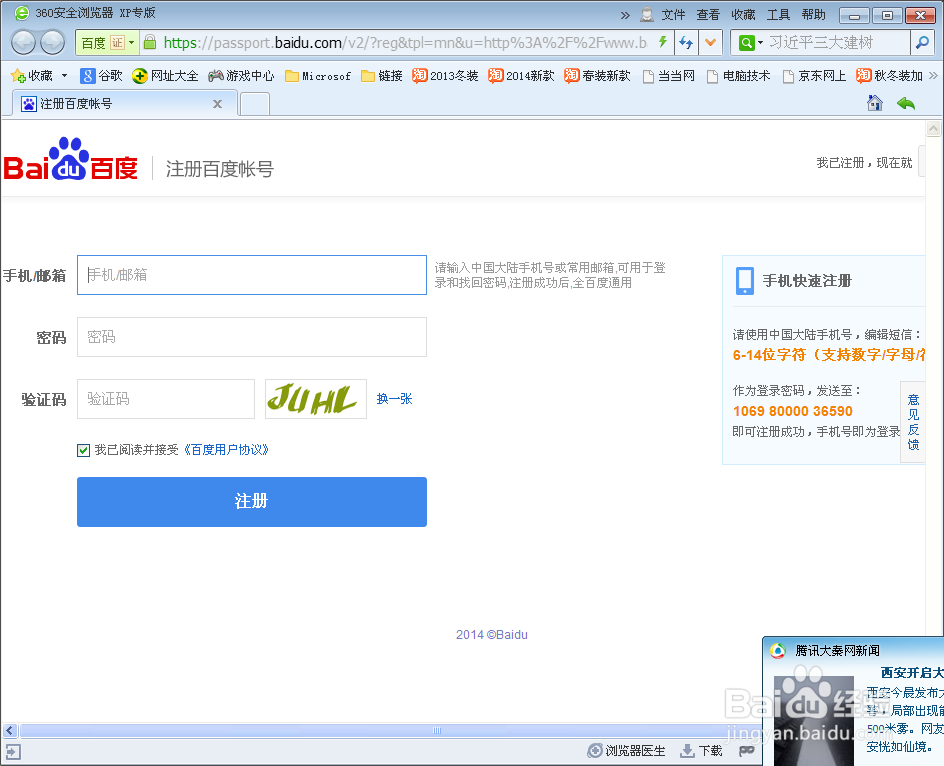The image size is (944, 766).
Task: Toggle the 我已阅读并接受 agreement checkbox
Action: click(x=83, y=450)
